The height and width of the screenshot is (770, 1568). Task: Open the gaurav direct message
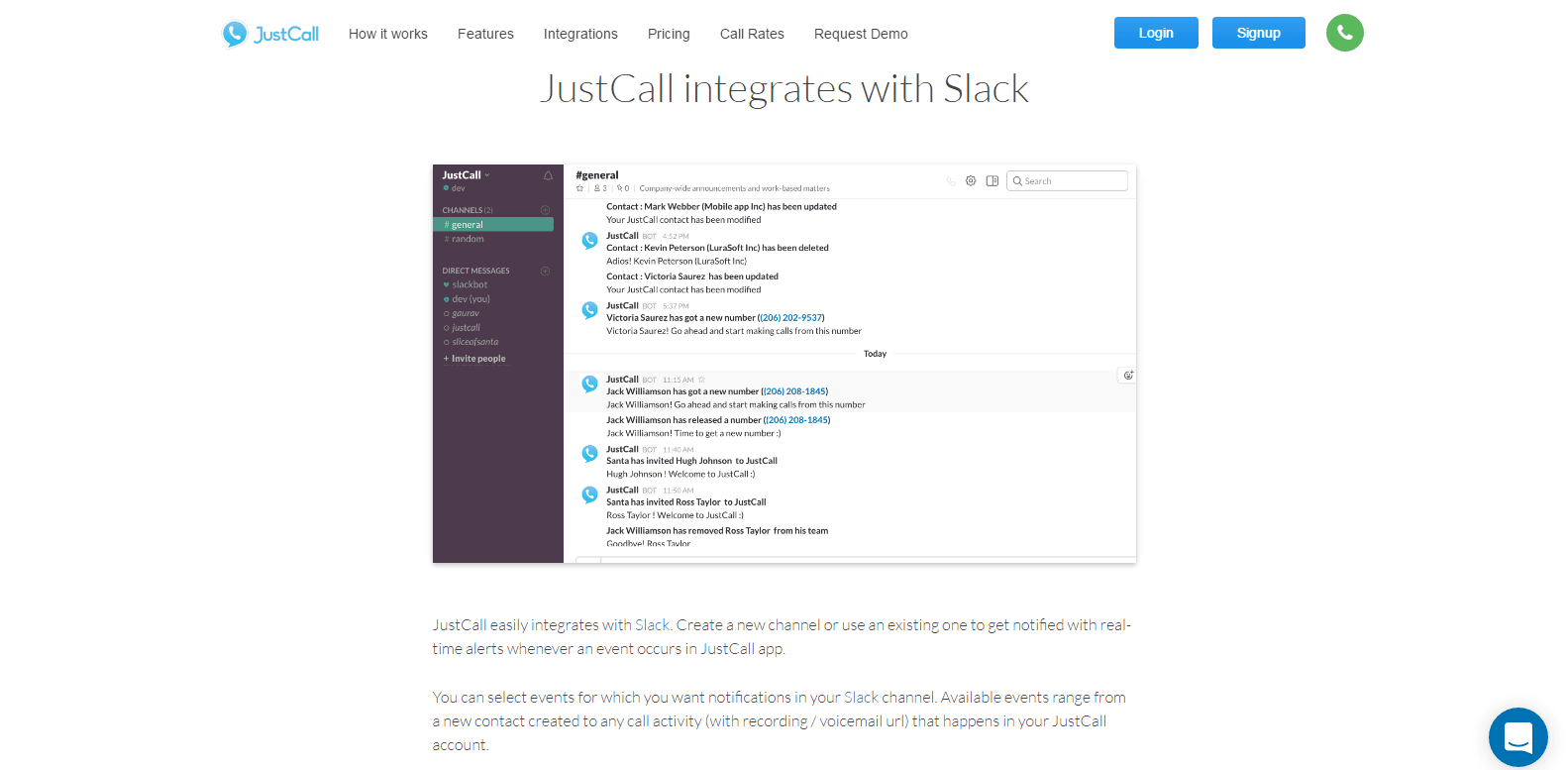[461, 313]
